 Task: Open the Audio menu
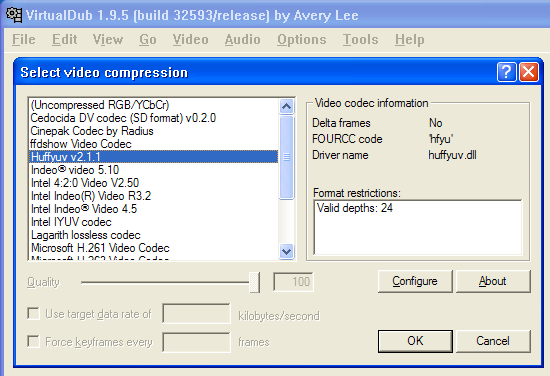(242, 39)
